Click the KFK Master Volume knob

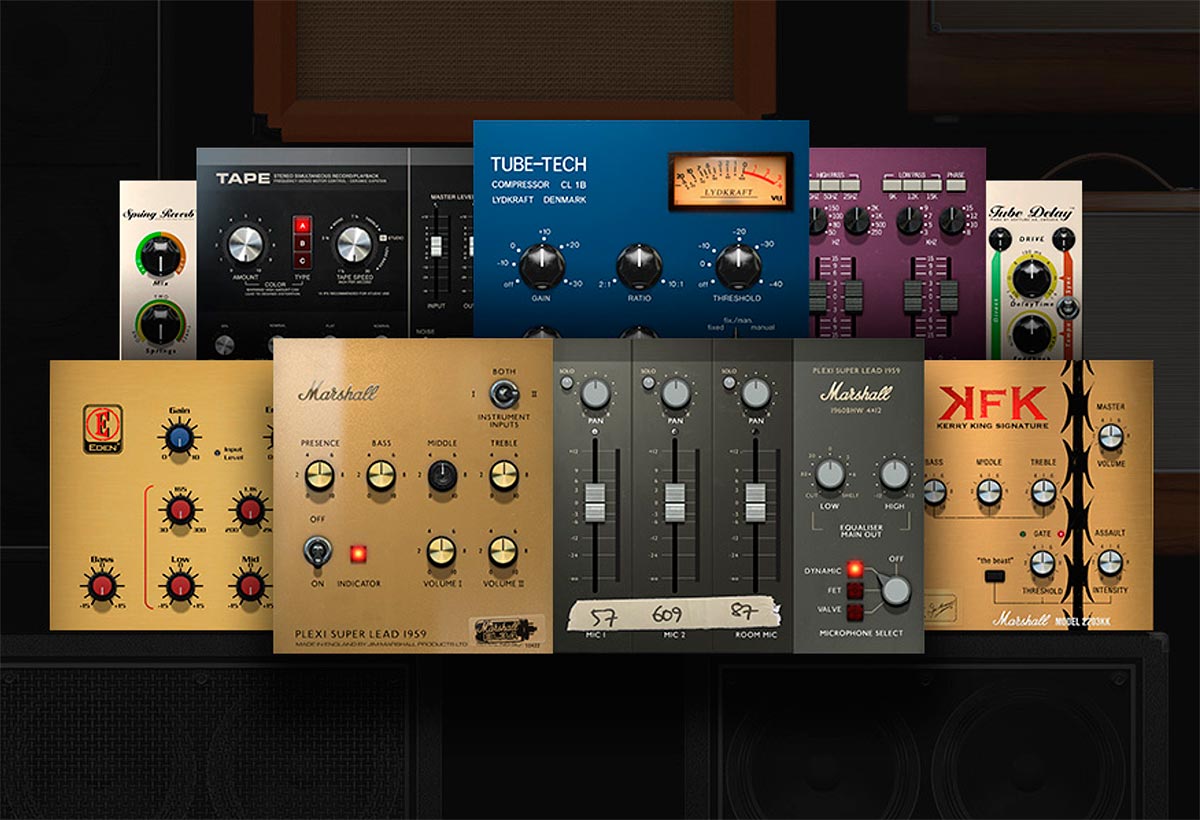point(1110,437)
